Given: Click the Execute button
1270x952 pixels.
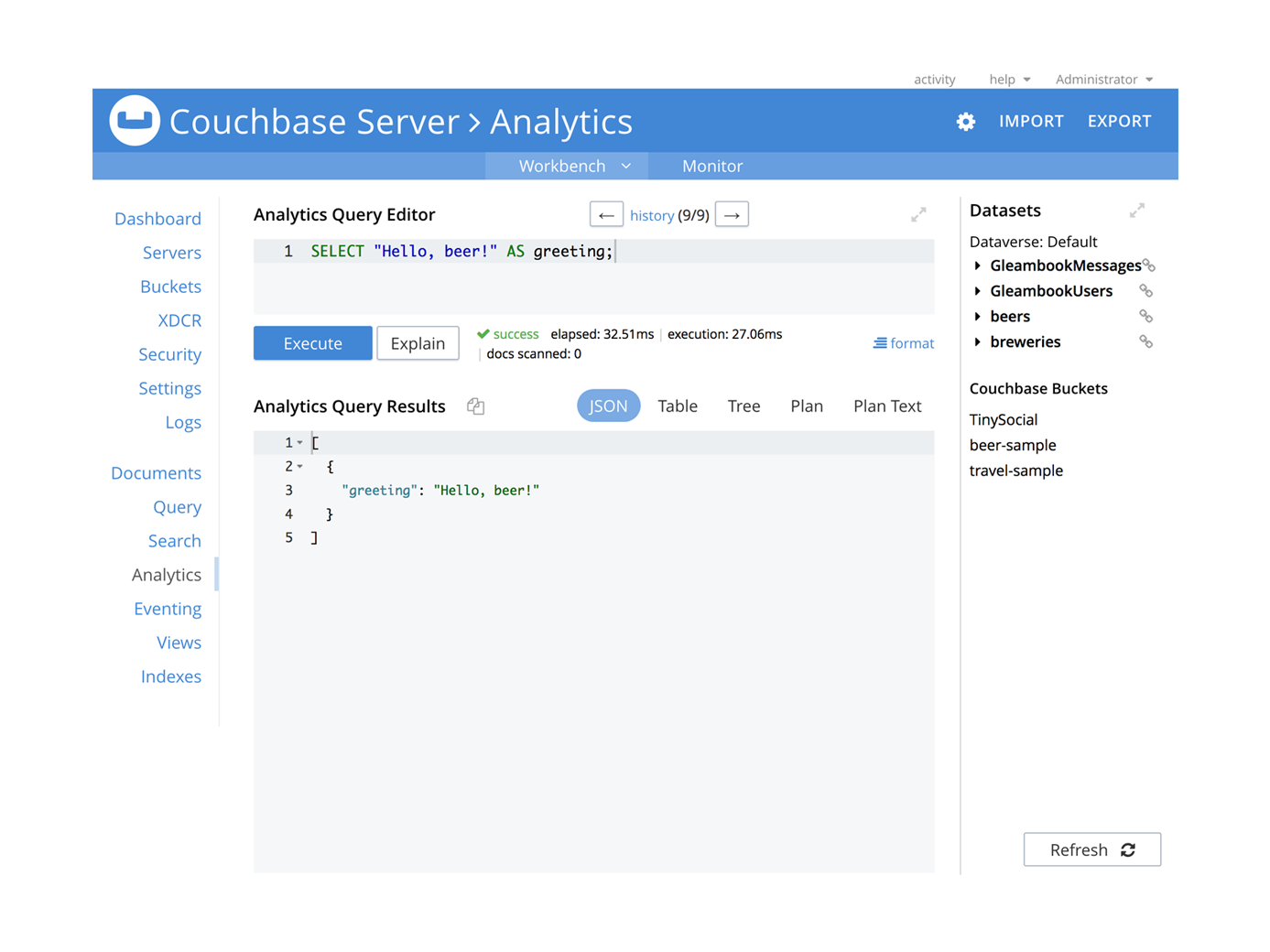Looking at the screenshot, I should 313,343.
